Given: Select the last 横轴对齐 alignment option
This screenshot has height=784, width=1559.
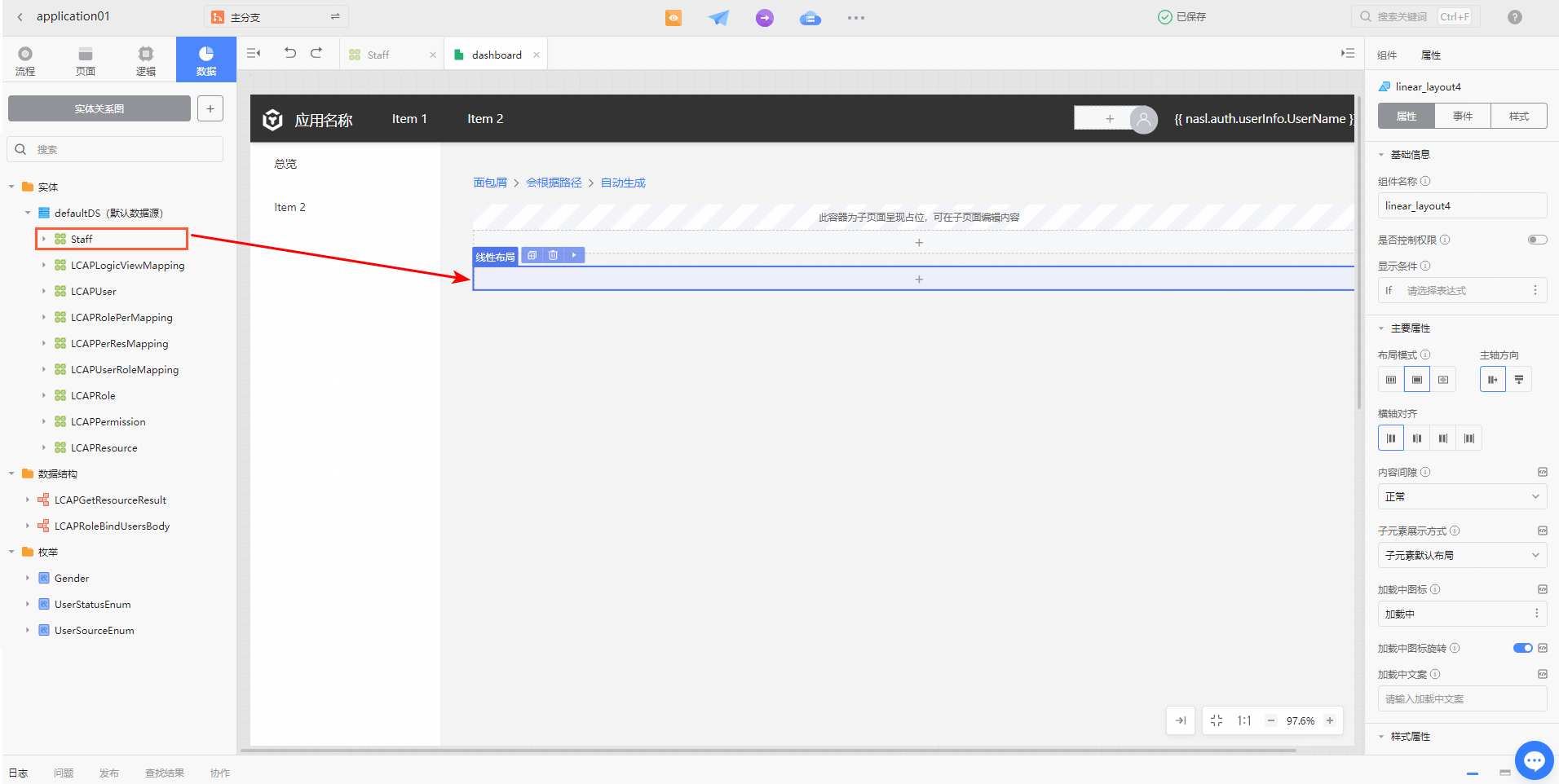Looking at the screenshot, I should pos(1469,438).
